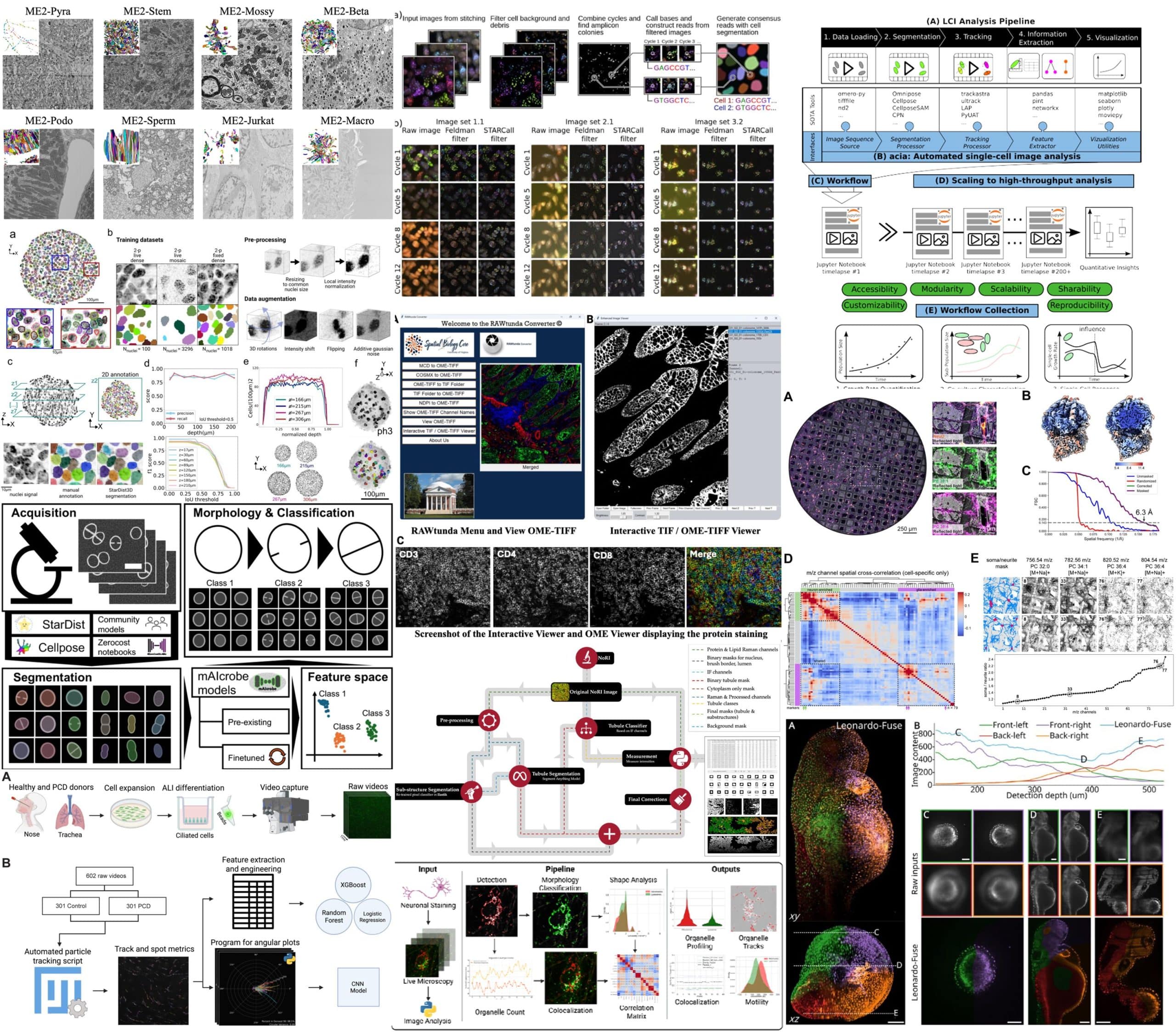Select the Cellpose tool icon
Screen dimensions: 1176x1032
(x=24, y=647)
